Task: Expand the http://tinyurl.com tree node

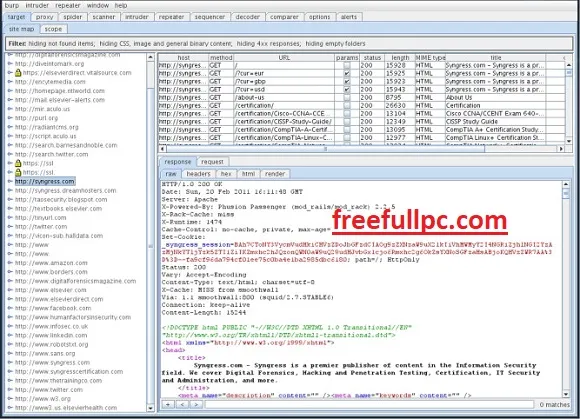Action: pyautogui.click(x=10, y=217)
